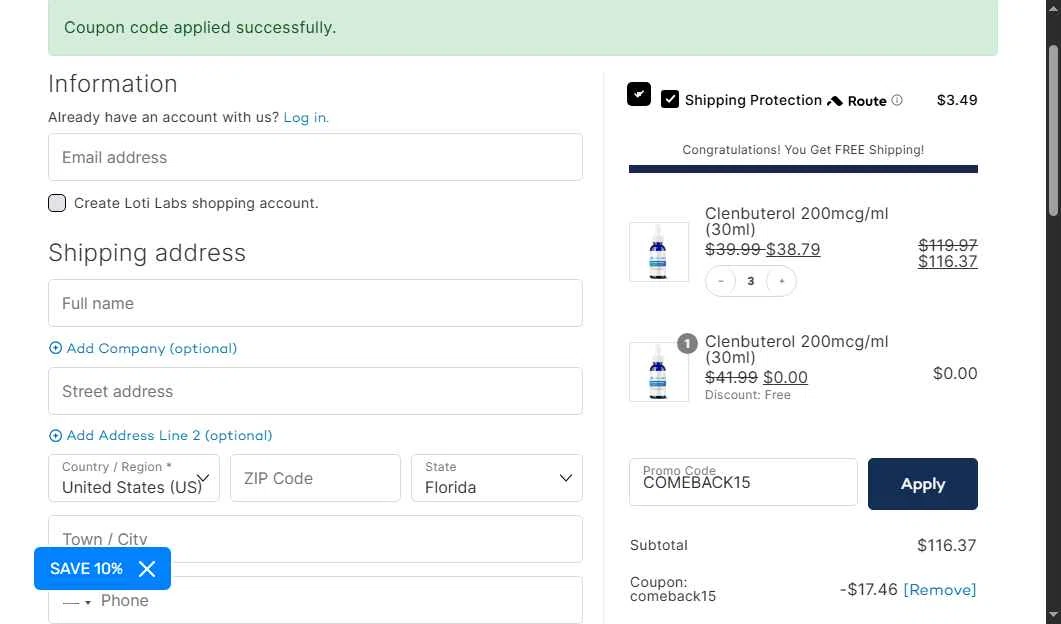The width and height of the screenshot is (1061, 624).
Task: Click the Log in link
Action: pyautogui.click(x=306, y=117)
